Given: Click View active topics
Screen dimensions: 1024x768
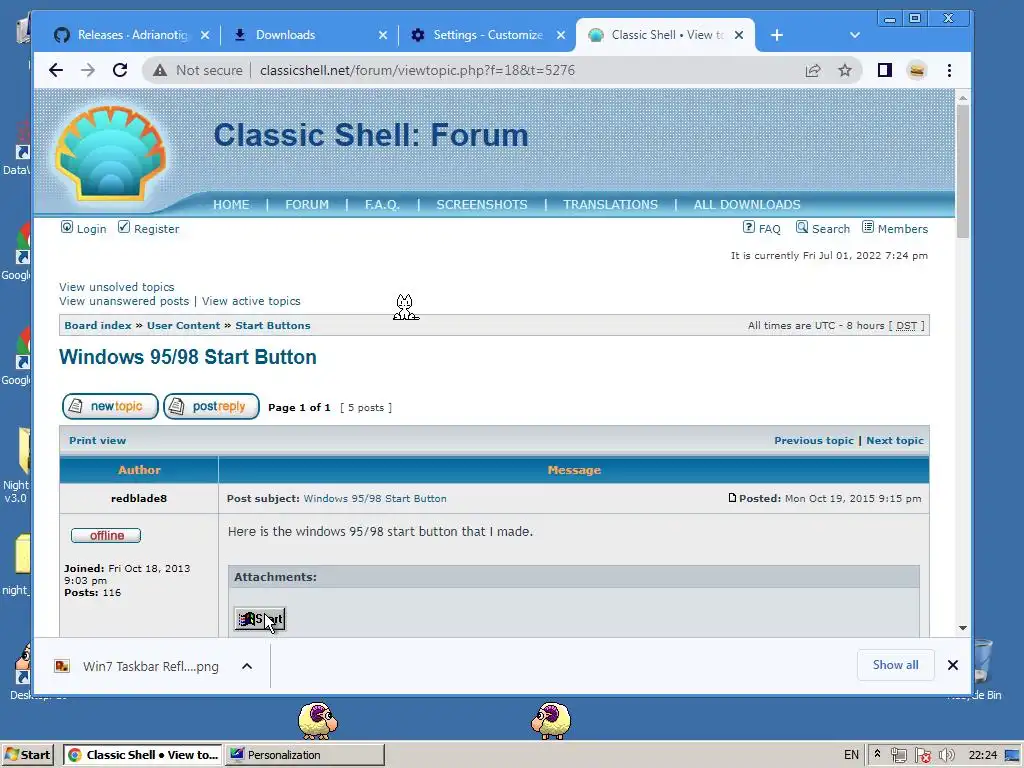Looking at the screenshot, I should coord(251,301).
